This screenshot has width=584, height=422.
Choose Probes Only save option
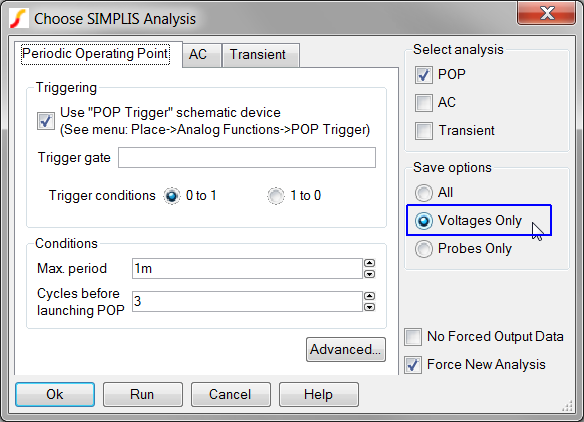(x=424, y=249)
